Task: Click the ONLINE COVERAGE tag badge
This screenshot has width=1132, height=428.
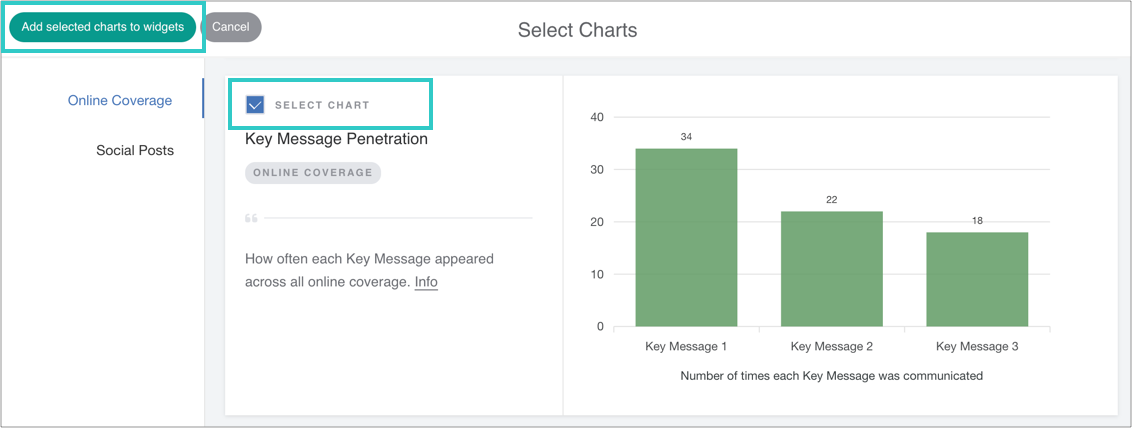Action: click(x=313, y=172)
